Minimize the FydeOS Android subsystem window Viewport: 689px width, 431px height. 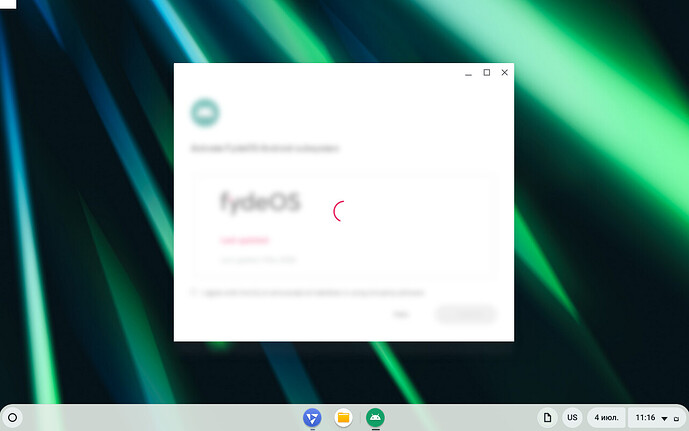(x=468, y=73)
